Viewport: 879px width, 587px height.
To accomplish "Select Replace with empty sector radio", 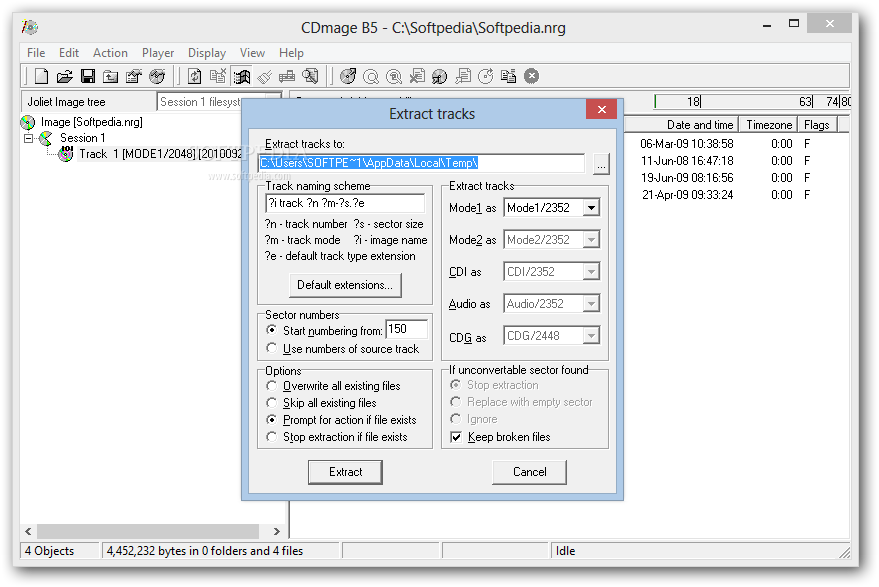I will point(456,401).
